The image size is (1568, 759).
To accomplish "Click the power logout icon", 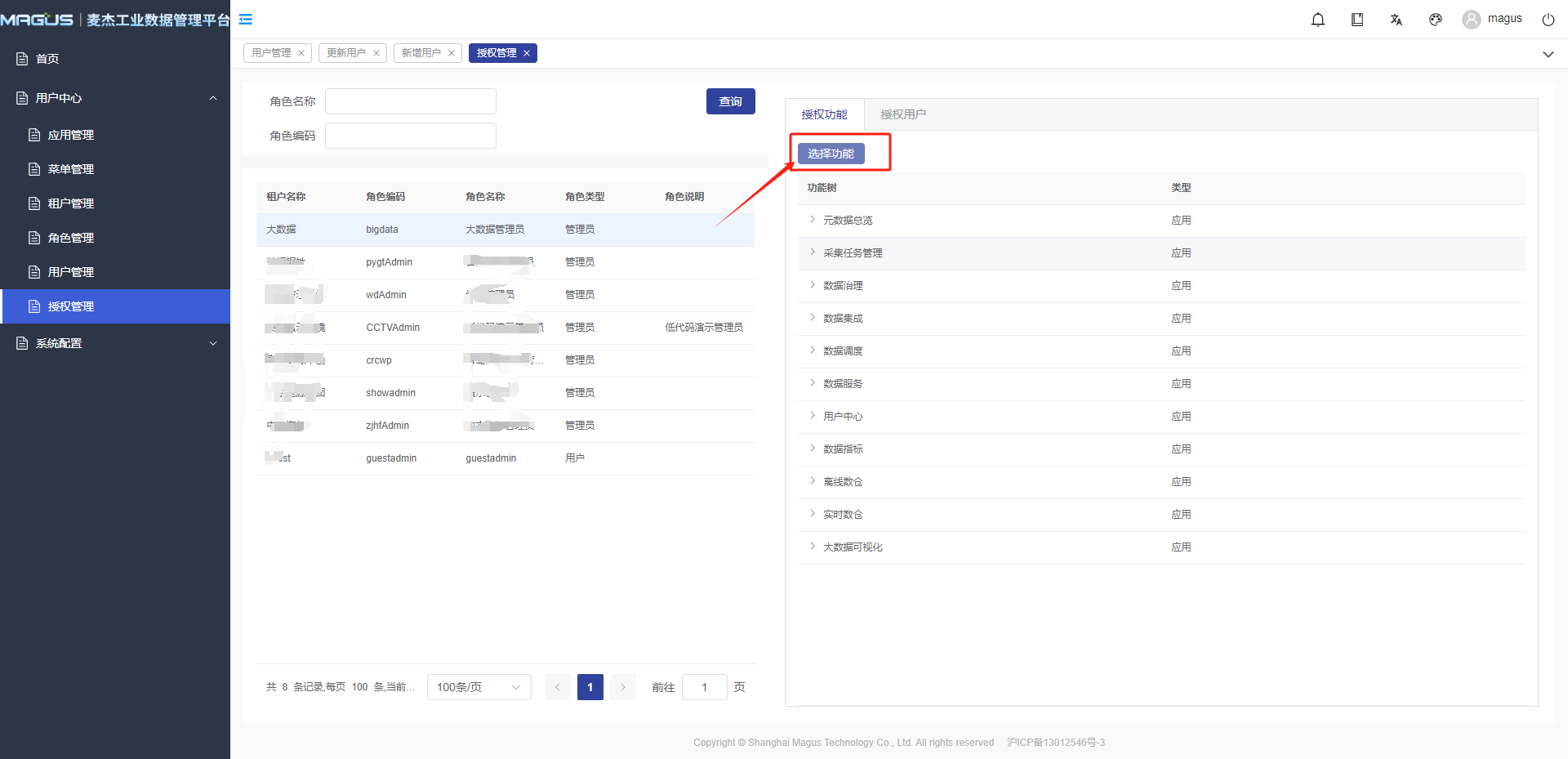I will 1548,20.
